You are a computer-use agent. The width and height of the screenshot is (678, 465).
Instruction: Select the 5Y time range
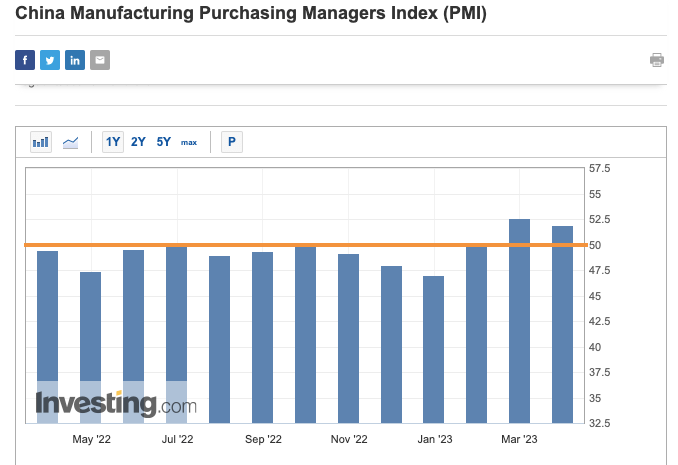[163, 142]
